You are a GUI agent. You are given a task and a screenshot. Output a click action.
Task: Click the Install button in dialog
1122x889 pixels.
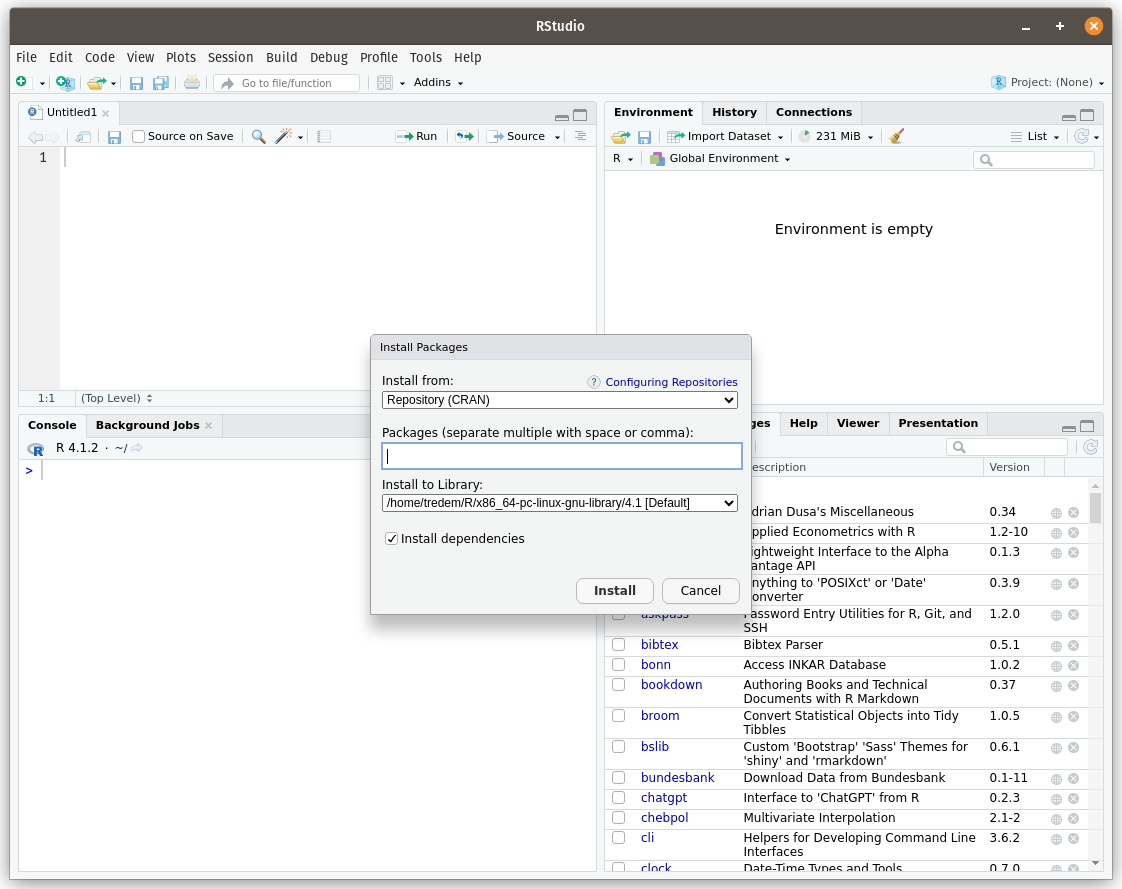[614, 591]
